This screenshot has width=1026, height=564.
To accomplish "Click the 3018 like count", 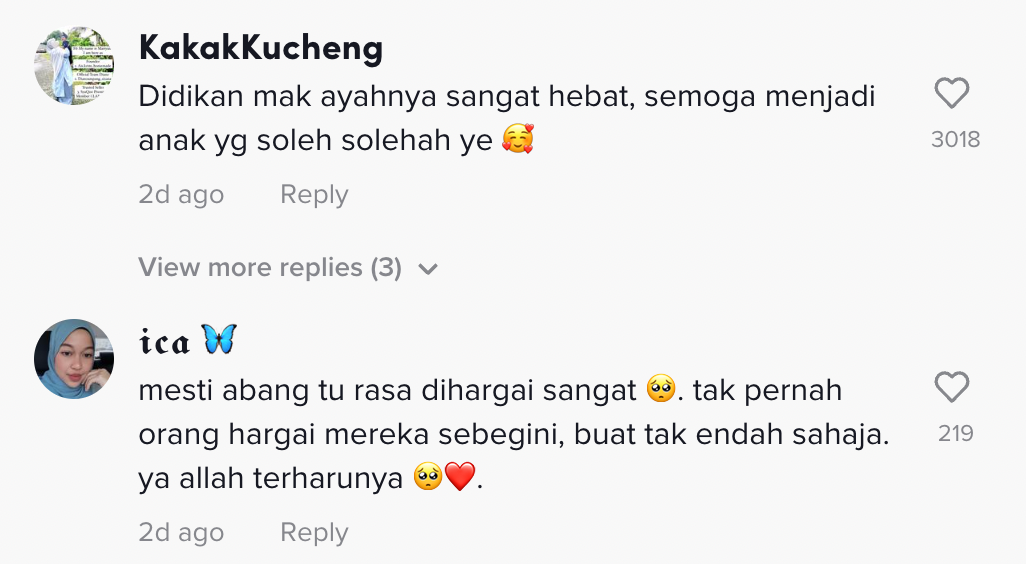I will coord(955,140).
